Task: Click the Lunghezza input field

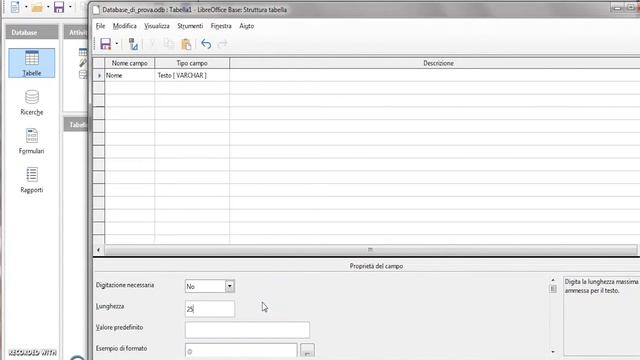Action: [210, 309]
